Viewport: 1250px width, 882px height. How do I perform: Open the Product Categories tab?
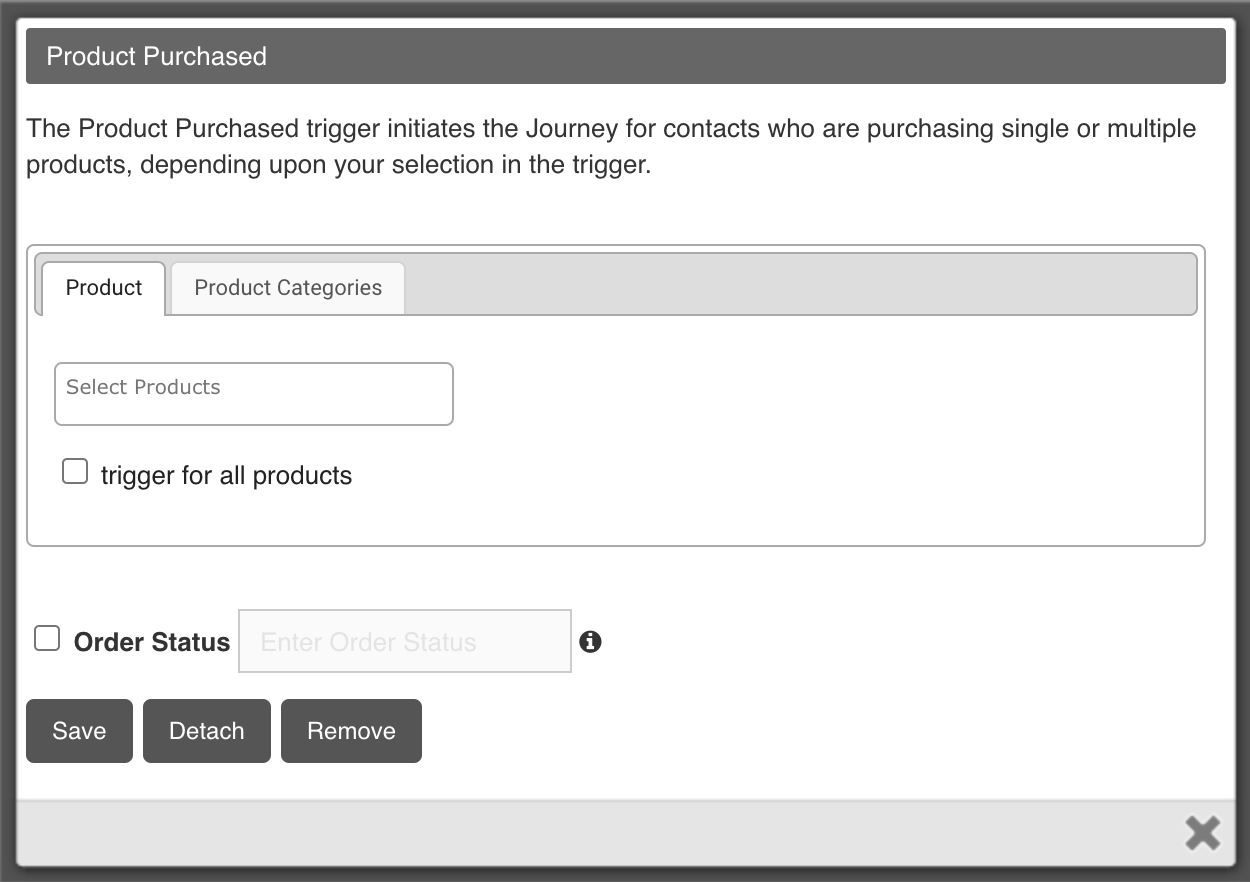(288, 288)
